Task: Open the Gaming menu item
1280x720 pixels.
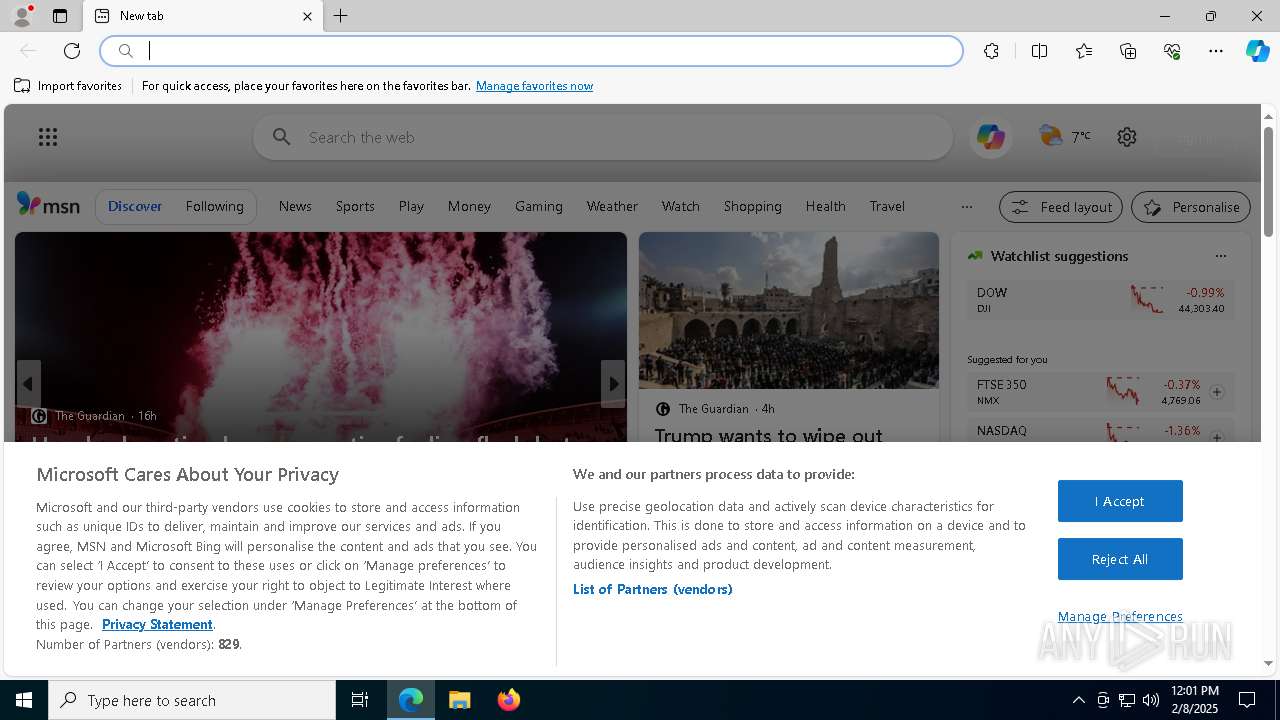Action: [539, 206]
